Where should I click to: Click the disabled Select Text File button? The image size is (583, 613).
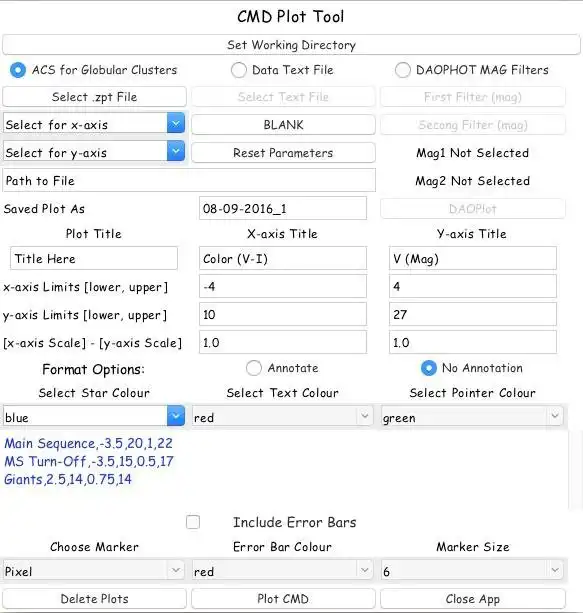point(283,97)
